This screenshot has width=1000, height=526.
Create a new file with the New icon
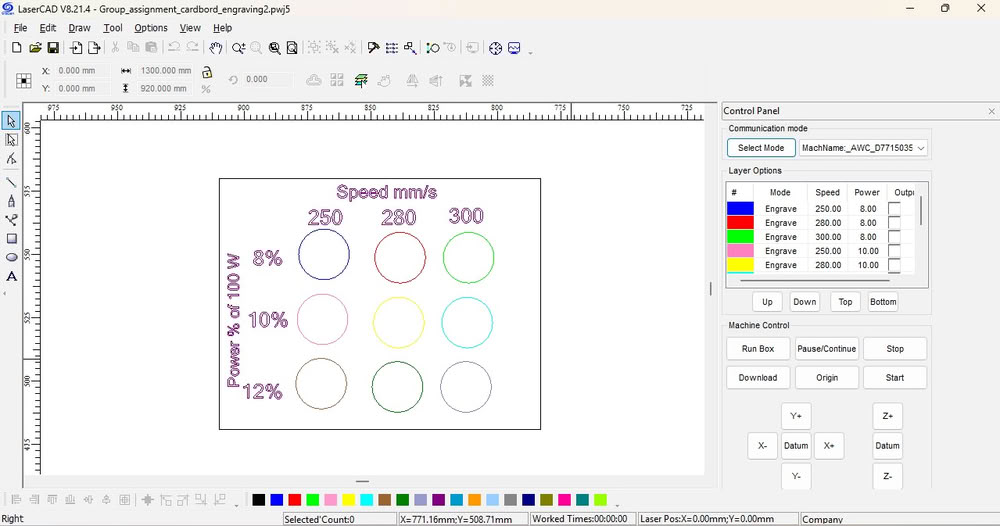(x=17, y=48)
